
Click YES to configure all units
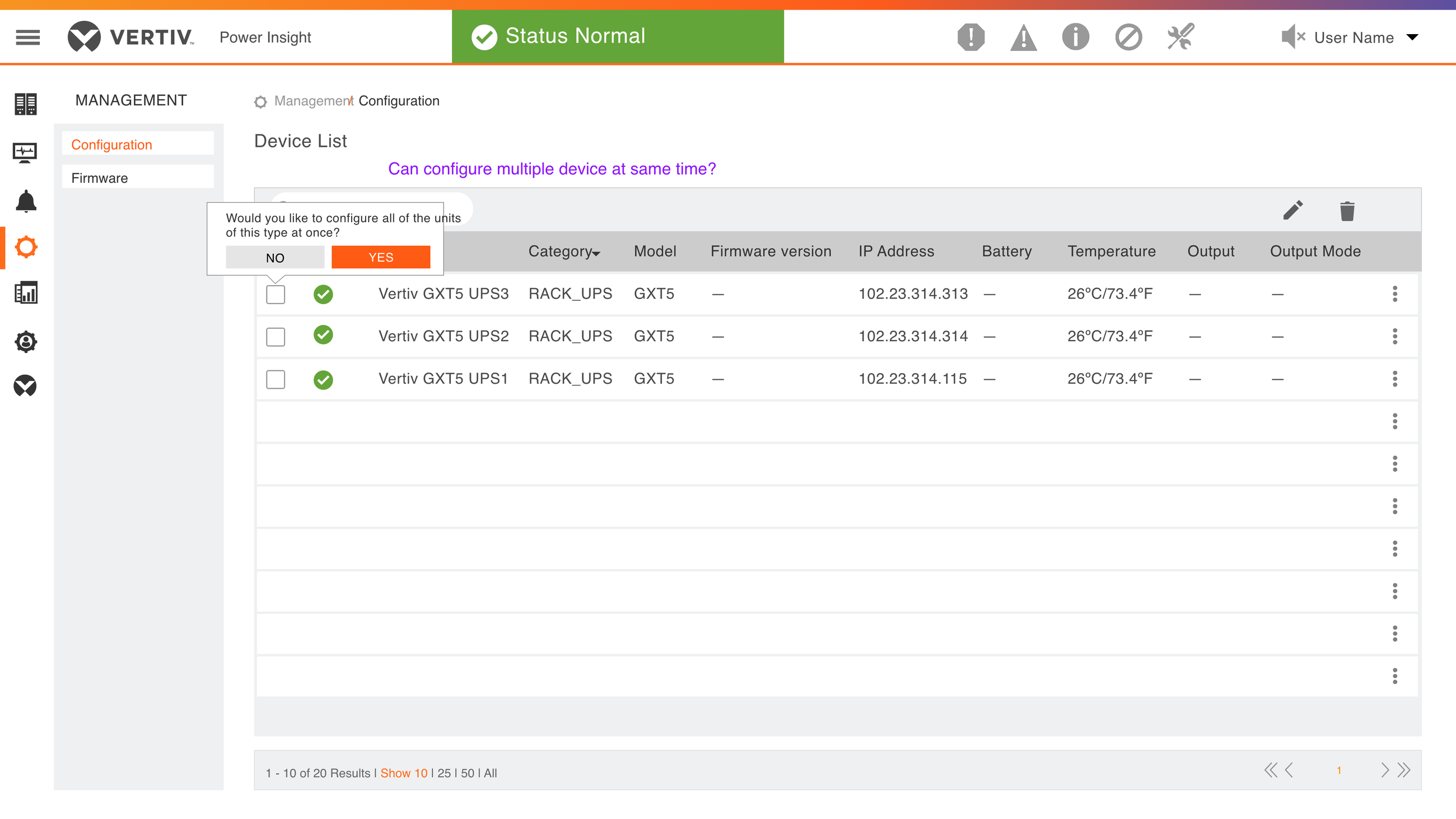(x=381, y=257)
